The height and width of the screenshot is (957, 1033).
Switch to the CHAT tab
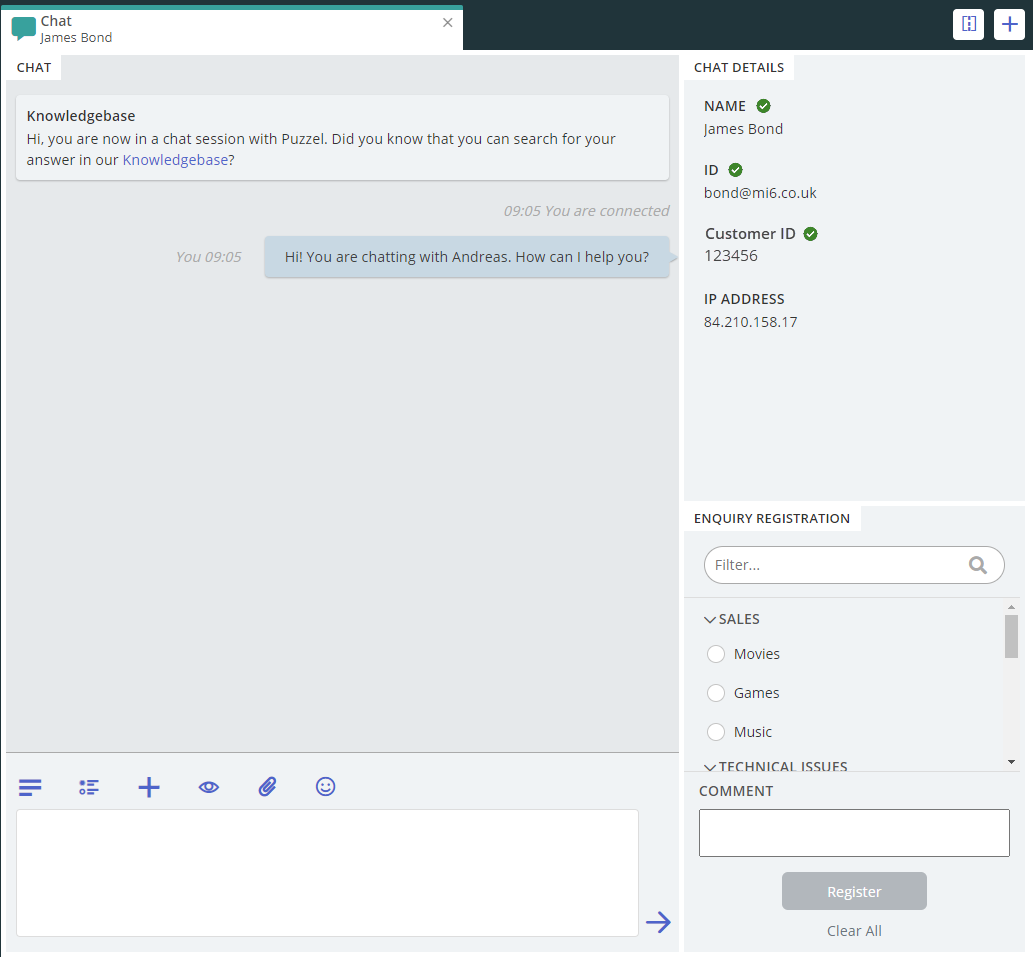coord(32,67)
